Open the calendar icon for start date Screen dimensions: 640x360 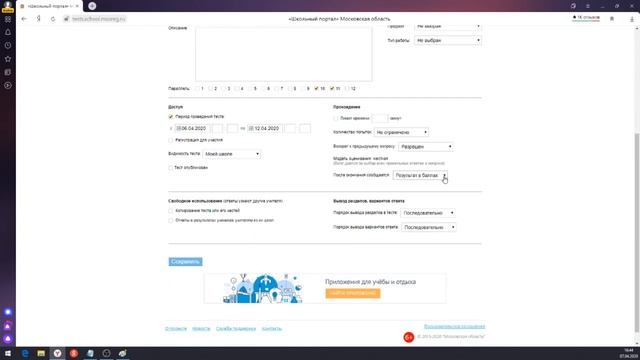(x=178, y=128)
